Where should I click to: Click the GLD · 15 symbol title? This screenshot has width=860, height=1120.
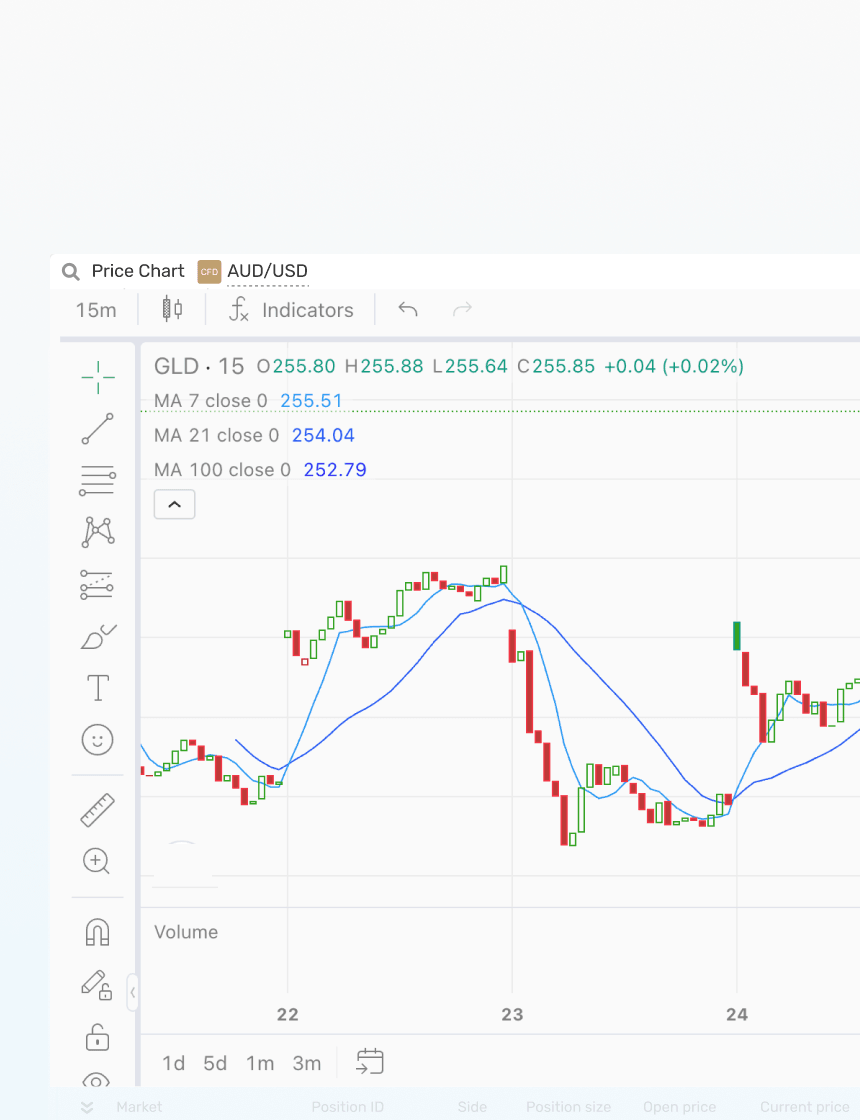point(199,366)
